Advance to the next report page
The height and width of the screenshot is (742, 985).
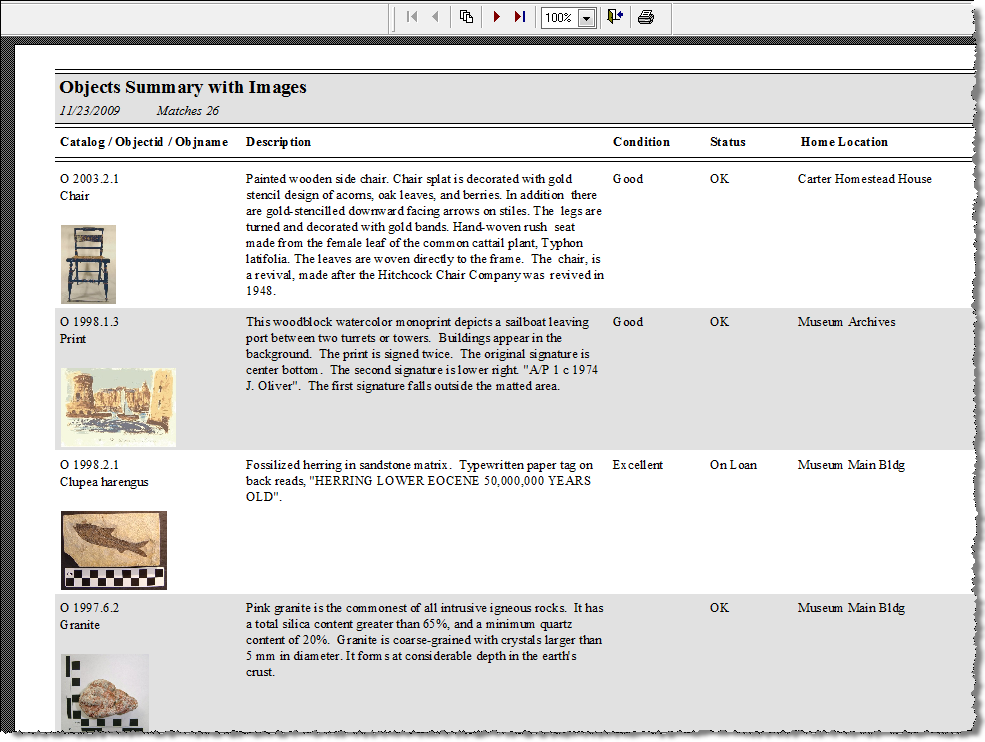click(497, 16)
